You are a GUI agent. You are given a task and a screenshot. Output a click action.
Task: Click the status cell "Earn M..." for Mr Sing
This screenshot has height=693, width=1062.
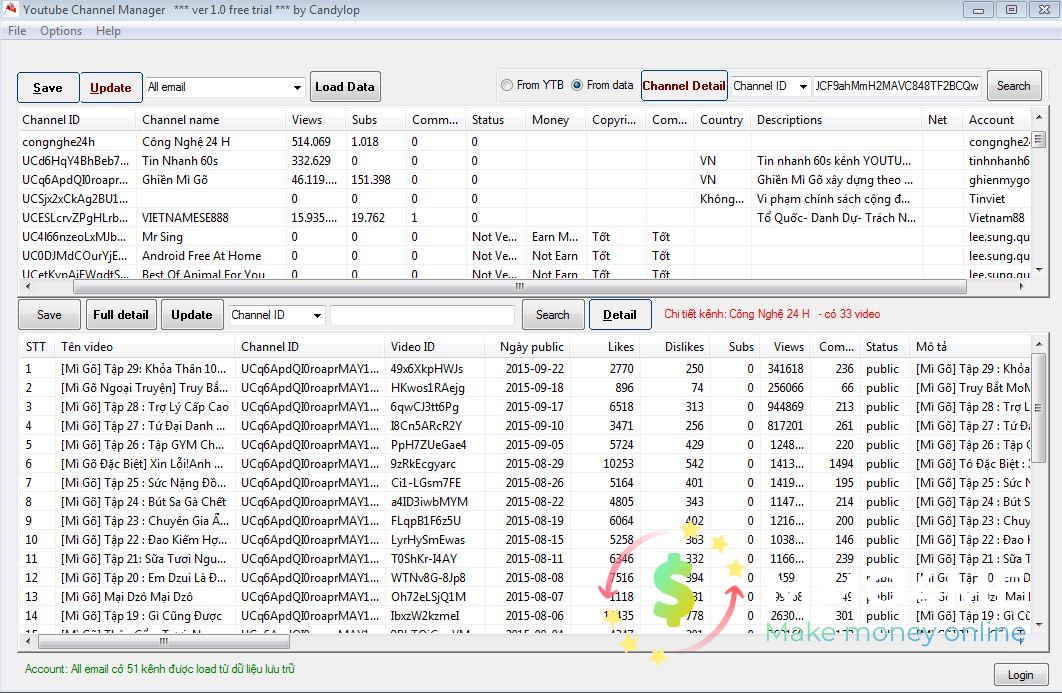[555, 236]
